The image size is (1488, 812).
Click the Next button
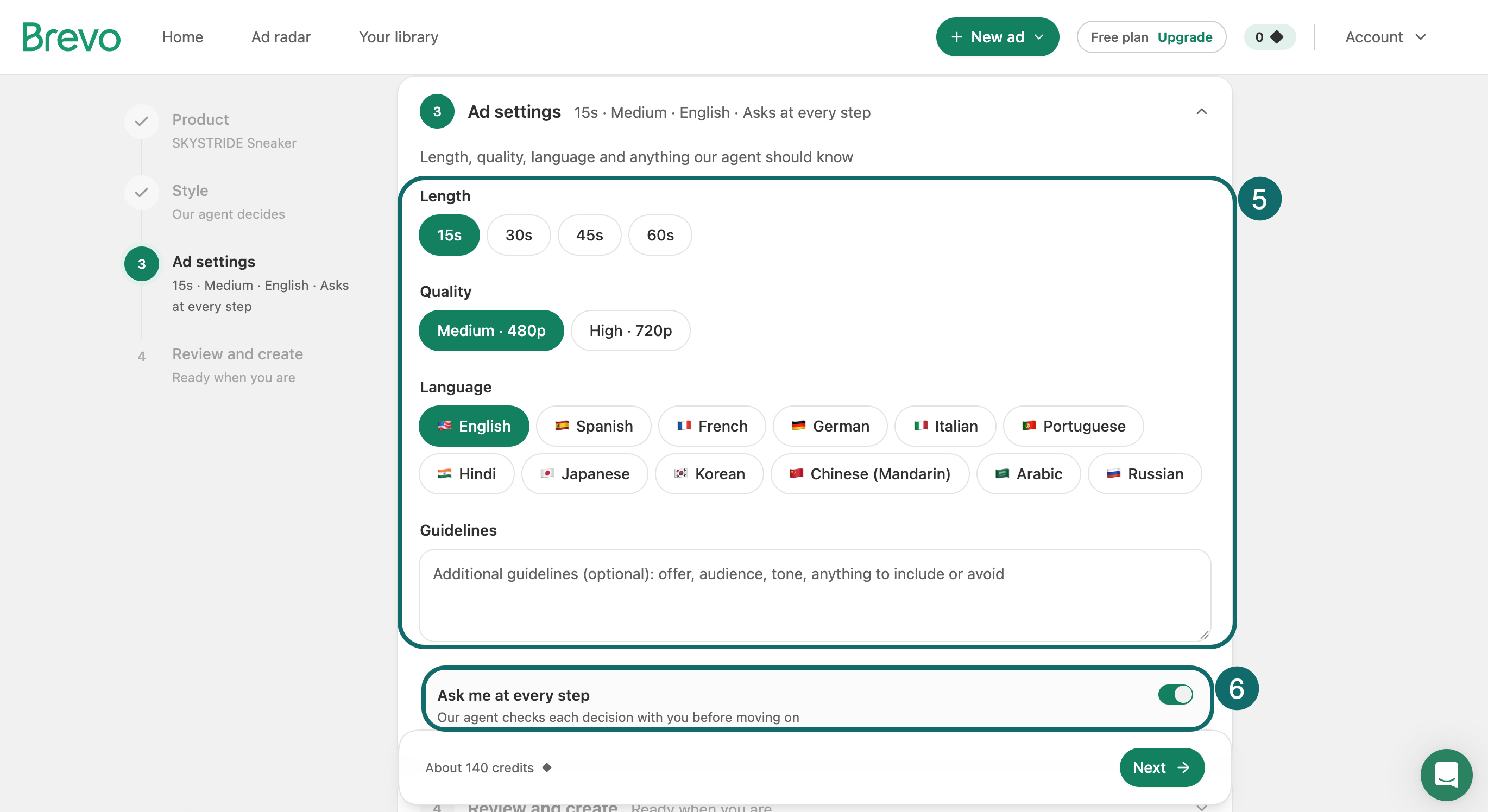click(1162, 767)
